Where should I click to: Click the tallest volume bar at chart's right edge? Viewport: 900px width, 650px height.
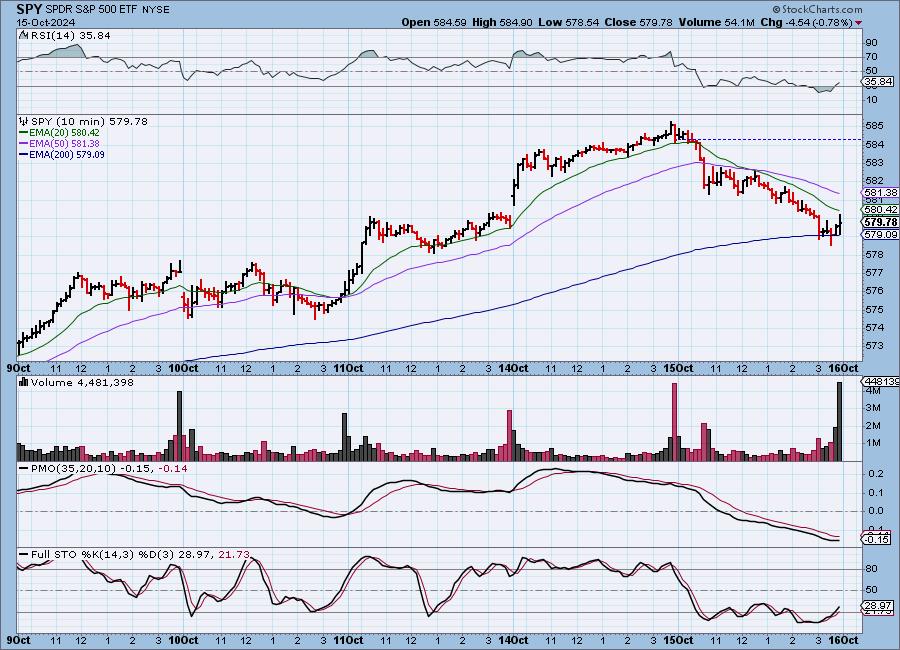840,422
